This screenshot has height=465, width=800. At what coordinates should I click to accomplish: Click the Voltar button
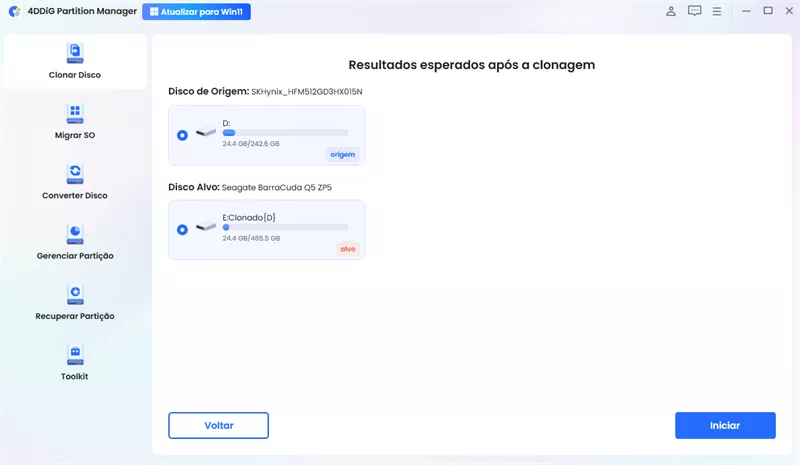tap(218, 425)
